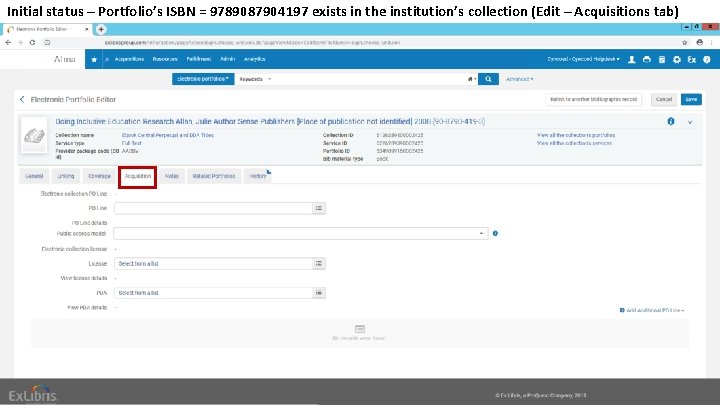Reload the page in browser
The image size is (720, 405).
[x=32, y=42]
